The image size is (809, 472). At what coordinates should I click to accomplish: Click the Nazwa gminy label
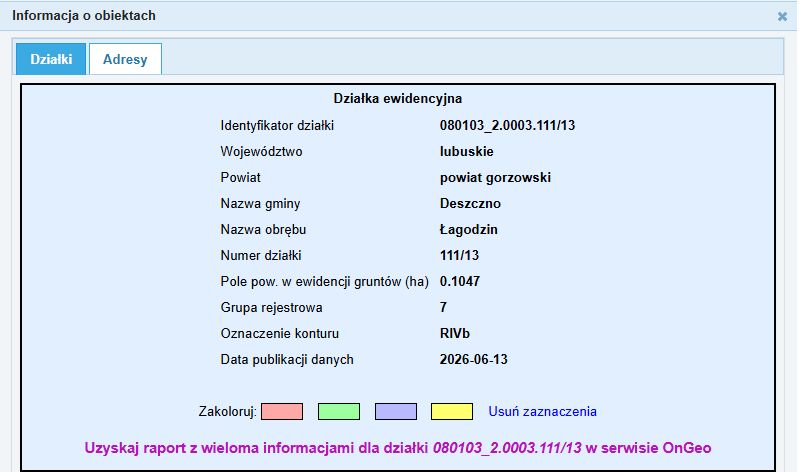[x=260, y=203]
